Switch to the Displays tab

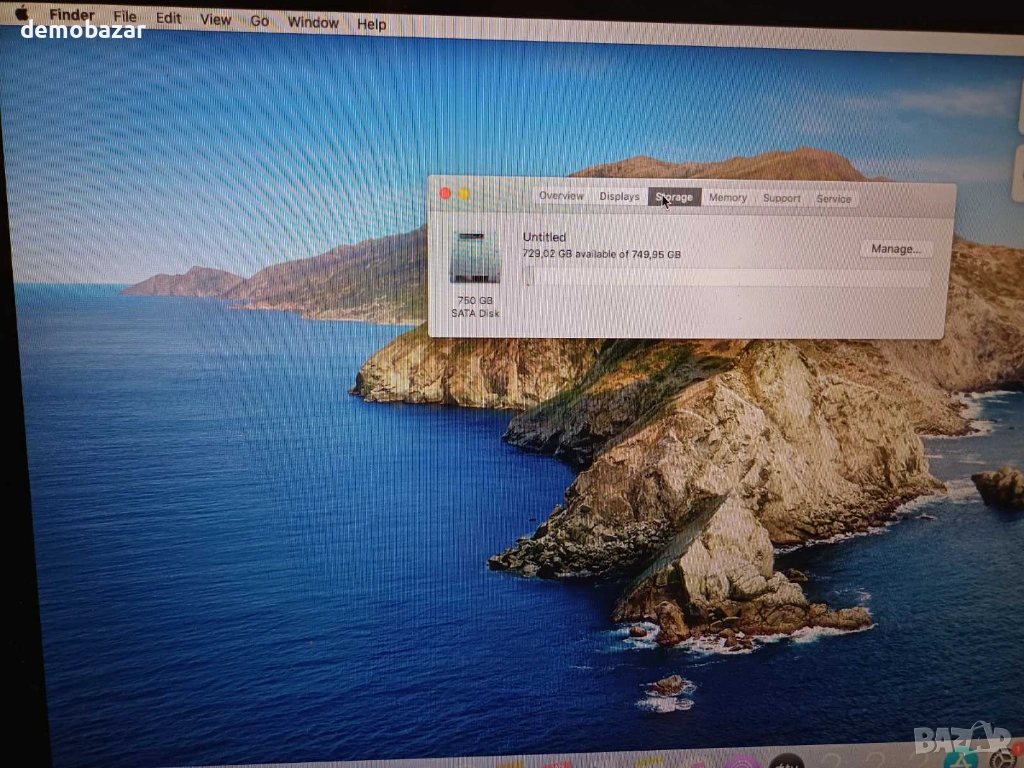(x=619, y=197)
